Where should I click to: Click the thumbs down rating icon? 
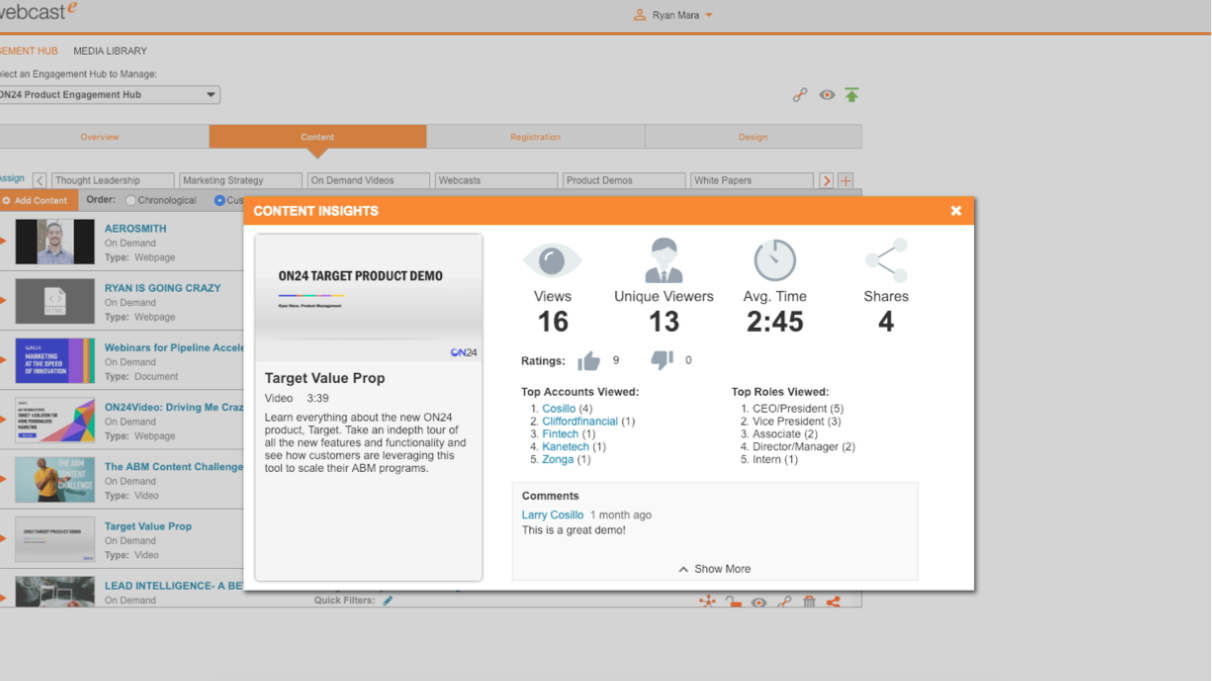662,359
